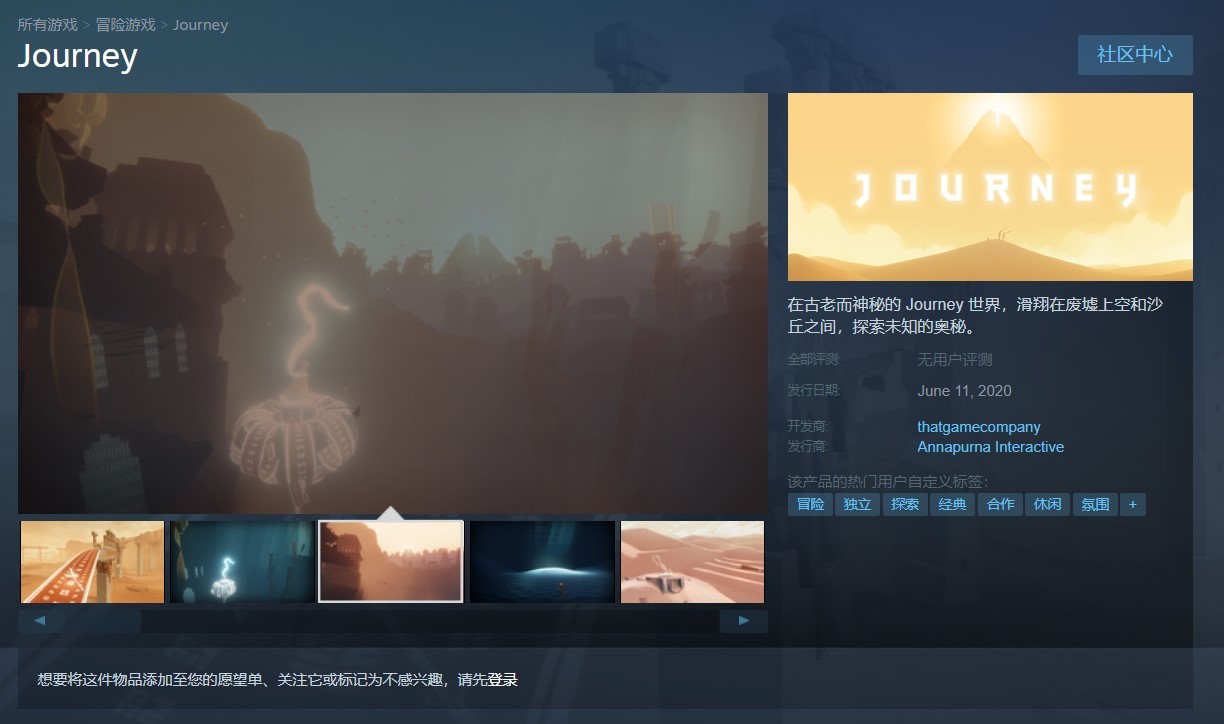Select the glowing creature underwater thumbnail
The height and width of the screenshot is (724, 1224).
[242, 562]
